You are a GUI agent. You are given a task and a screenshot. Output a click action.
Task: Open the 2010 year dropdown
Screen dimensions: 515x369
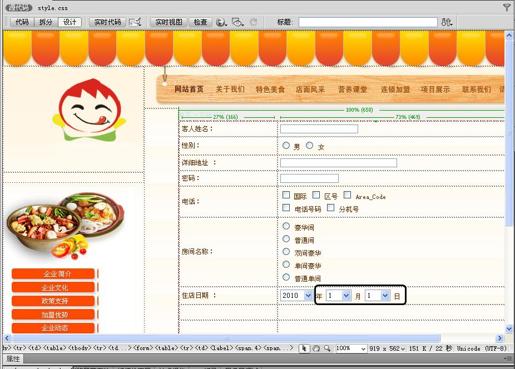tap(296, 295)
